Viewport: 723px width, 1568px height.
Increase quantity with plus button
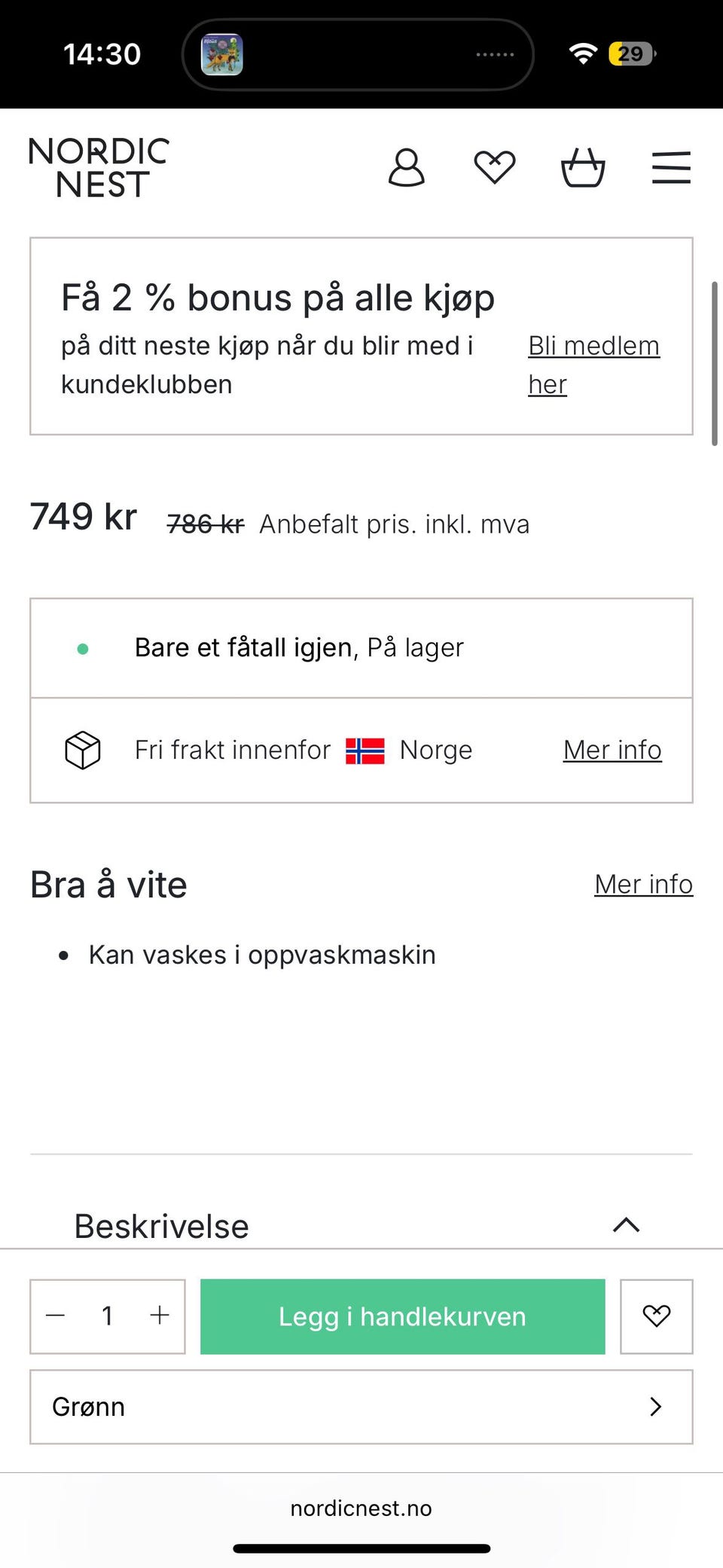(160, 1316)
